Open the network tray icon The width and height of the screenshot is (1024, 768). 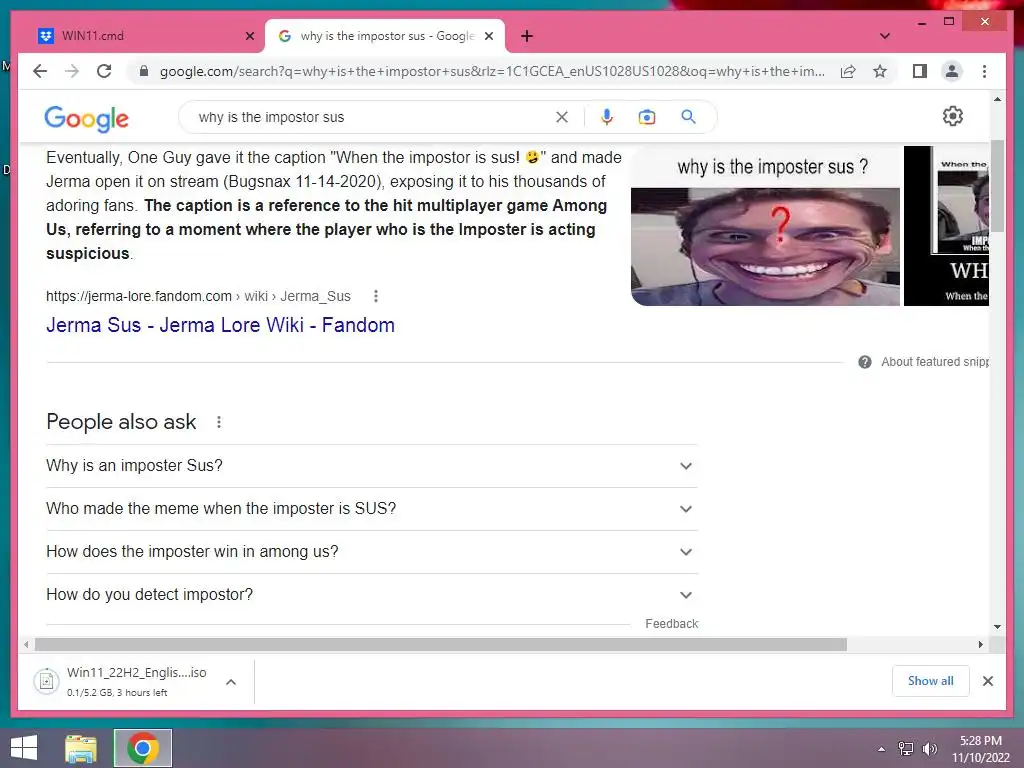[906, 749]
